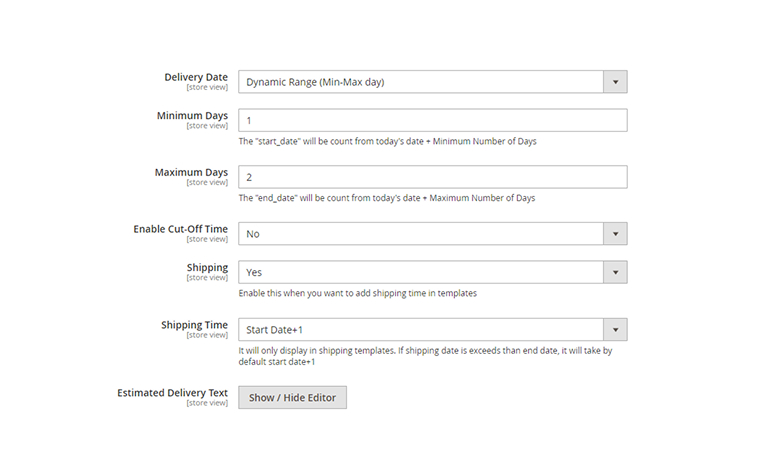
Task: Focus the Minimum Days input field
Action: coord(432,120)
